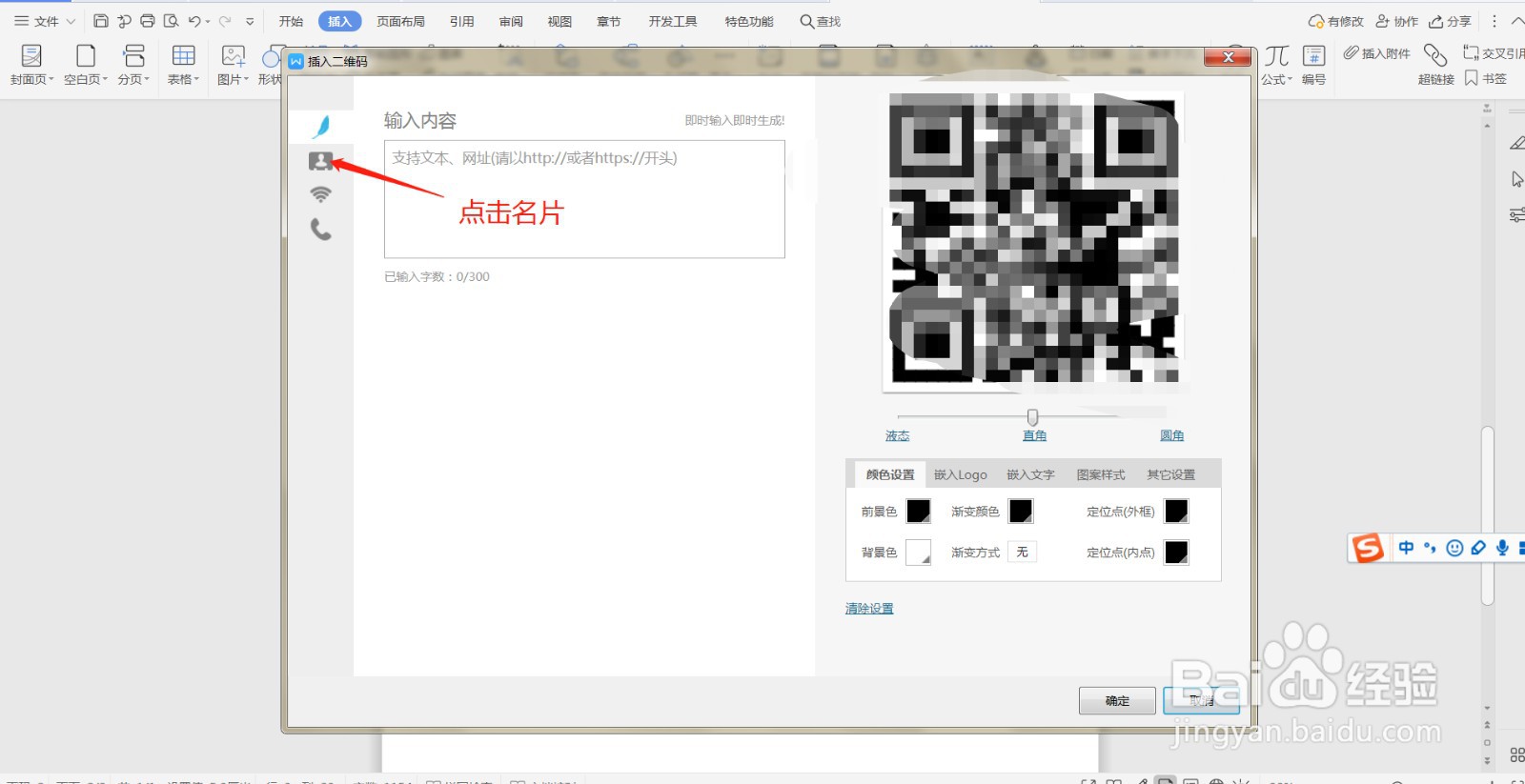This screenshot has width=1525, height=784.
Task: Pick the 前景色 foreground color swatch
Action: click(x=918, y=512)
